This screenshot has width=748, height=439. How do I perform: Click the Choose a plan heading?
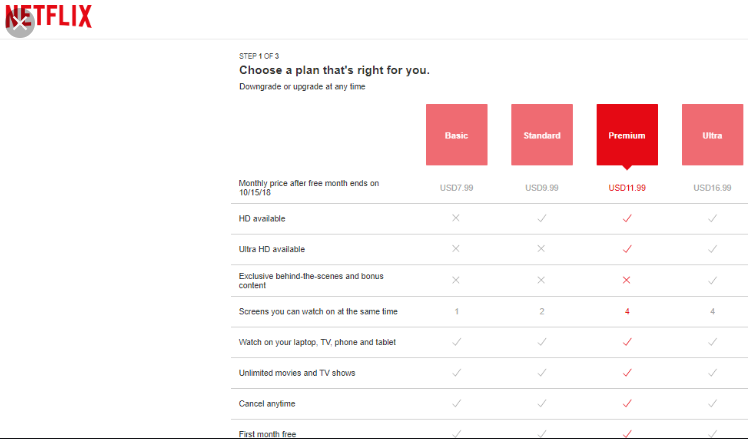coord(334,70)
